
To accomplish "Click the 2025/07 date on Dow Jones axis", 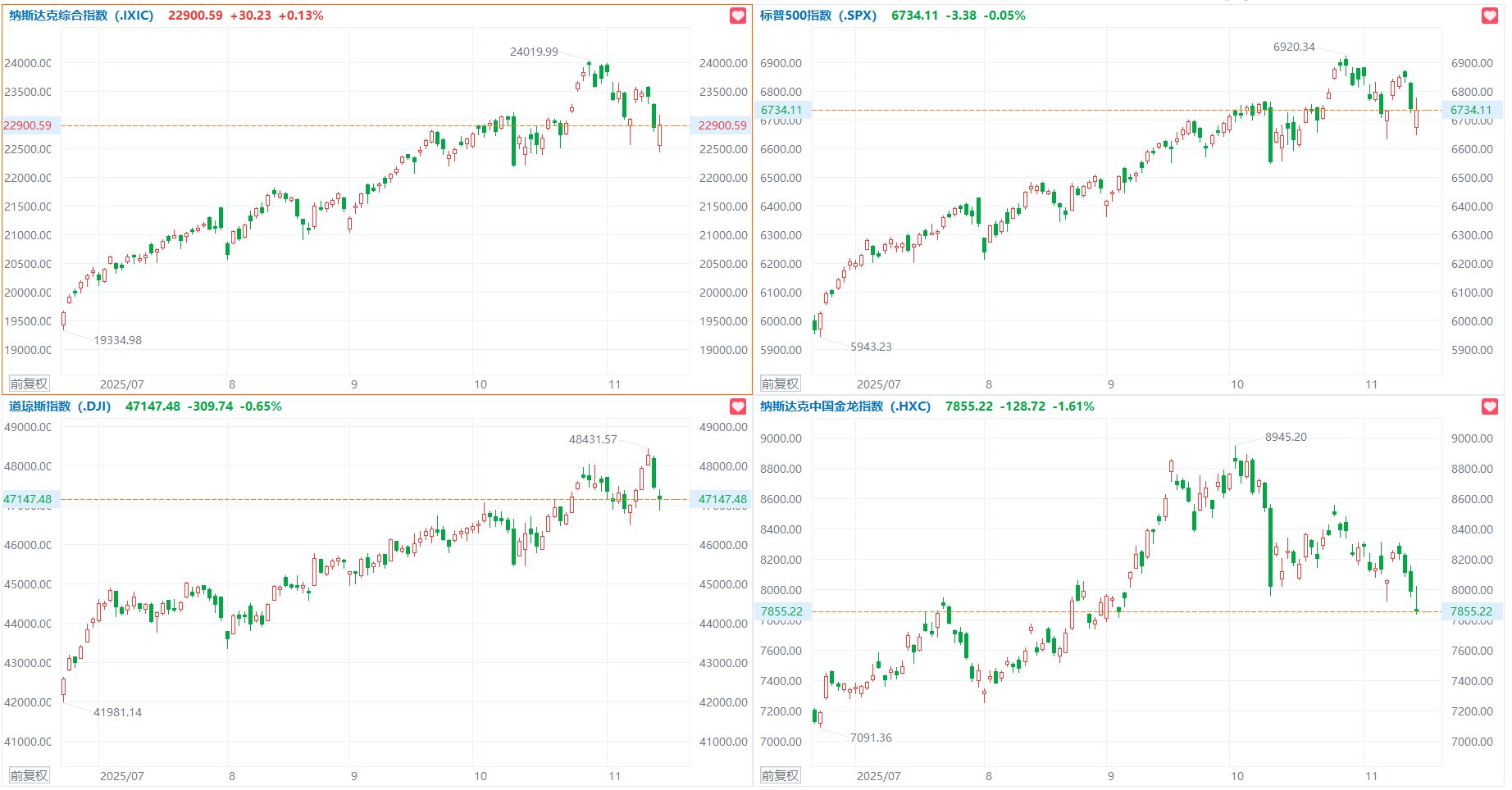I will click(x=121, y=775).
